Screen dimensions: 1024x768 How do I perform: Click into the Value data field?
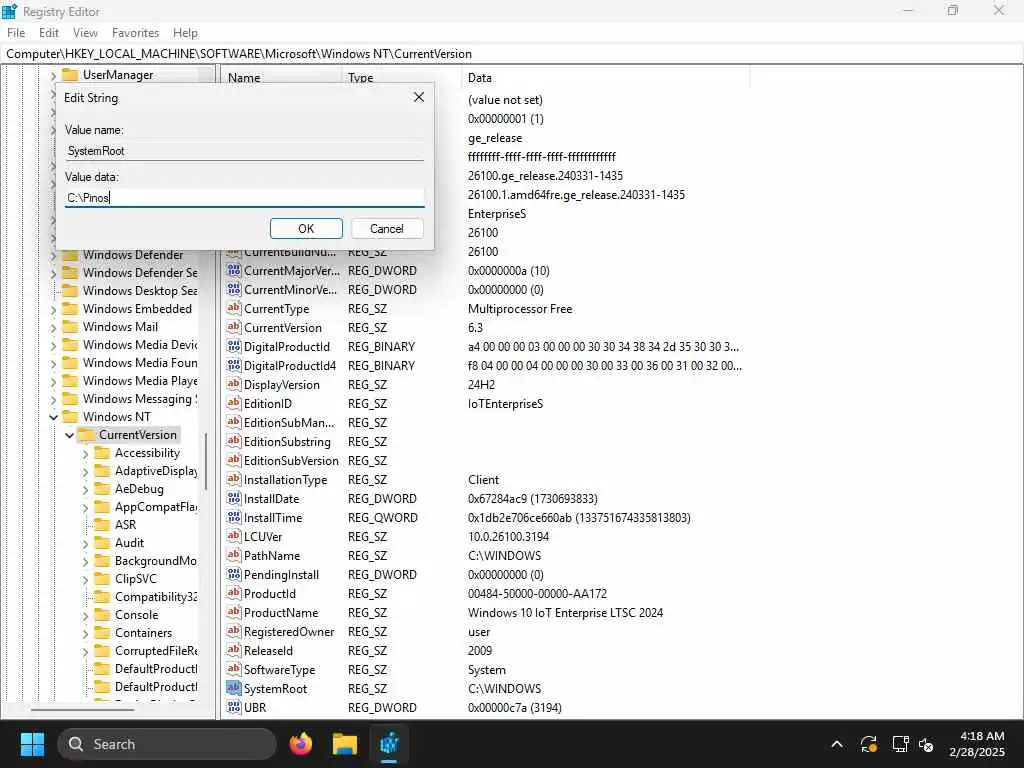(244, 198)
